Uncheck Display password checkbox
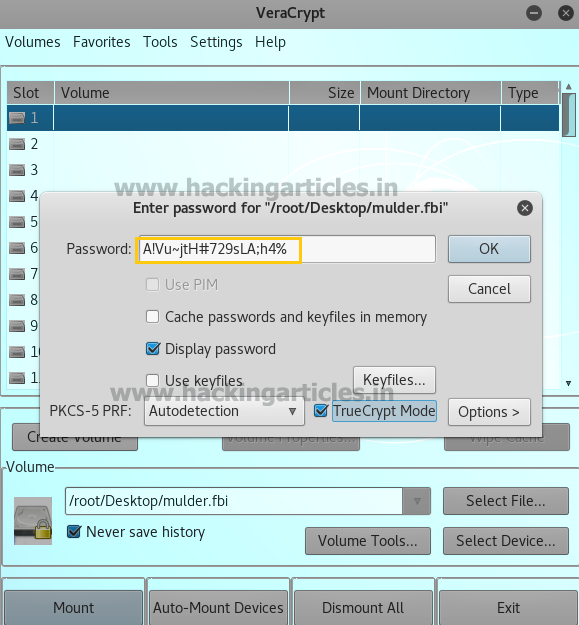This screenshot has width=579, height=625. click(153, 349)
